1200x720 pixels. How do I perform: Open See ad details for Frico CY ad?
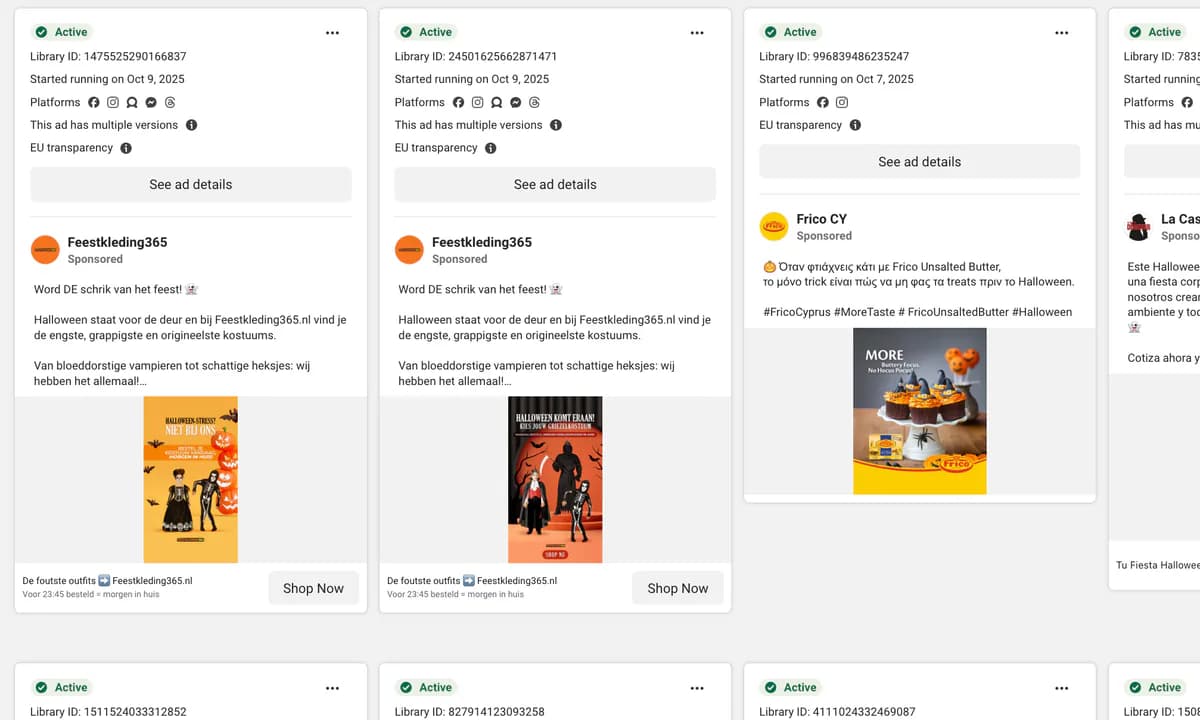tap(920, 161)
